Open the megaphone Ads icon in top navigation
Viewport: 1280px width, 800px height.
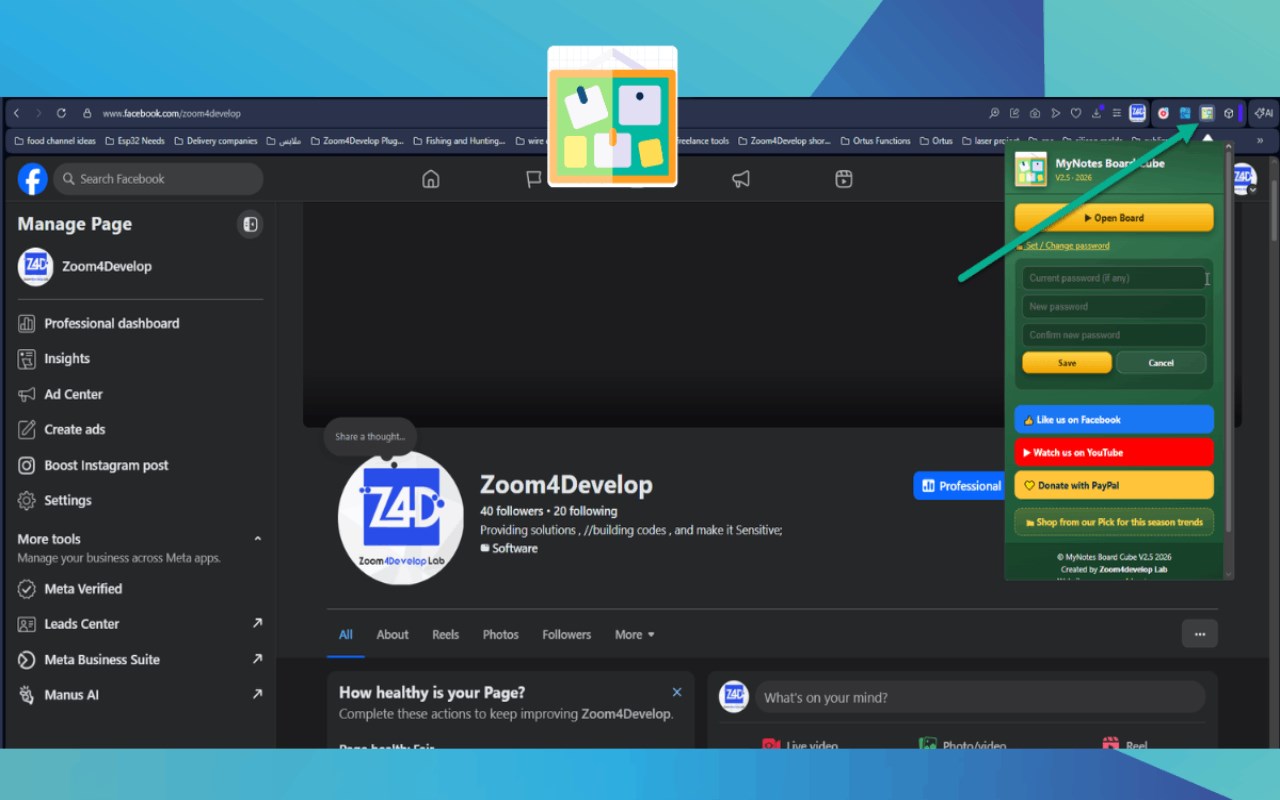click(x=741, y=179)
